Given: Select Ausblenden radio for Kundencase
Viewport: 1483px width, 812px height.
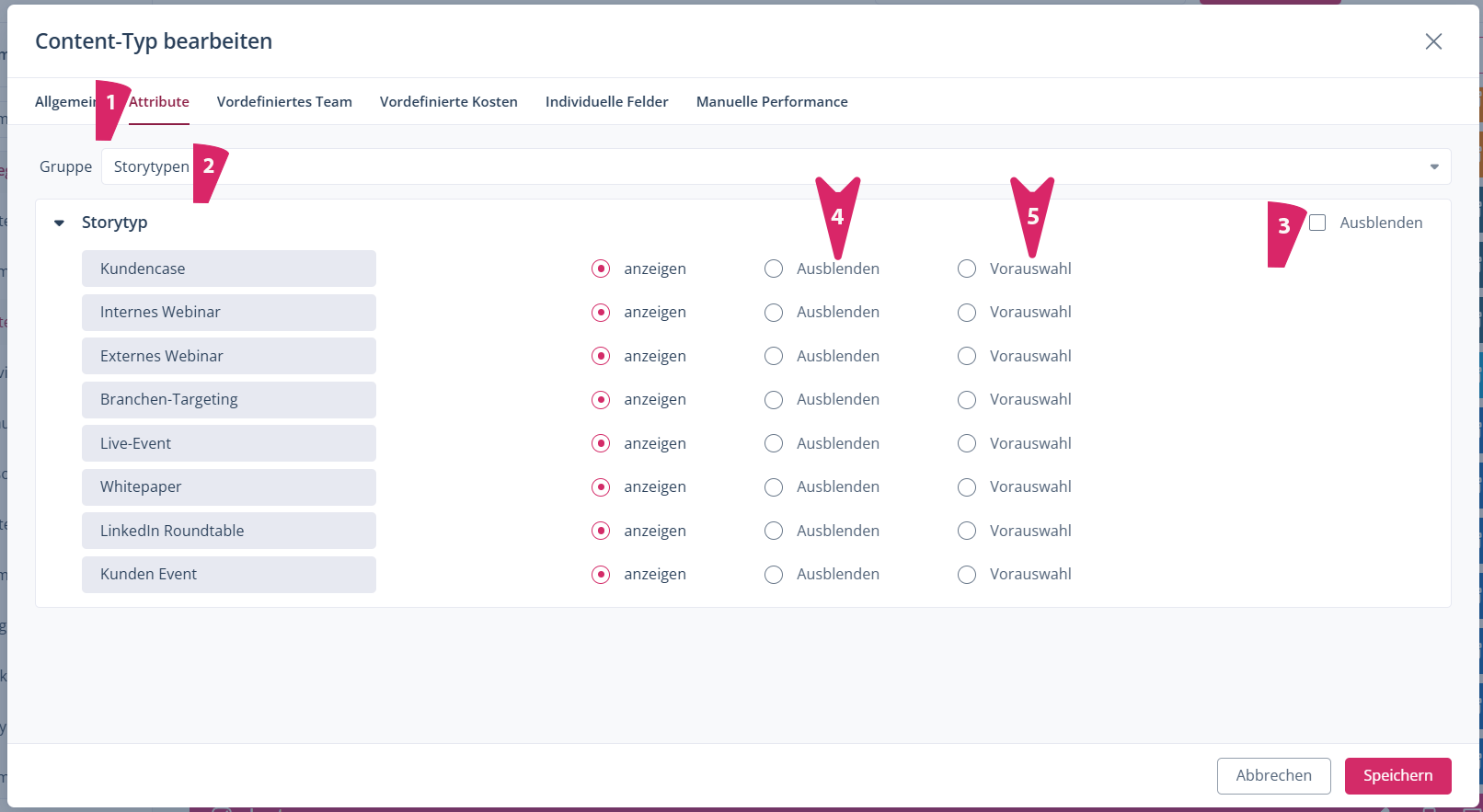Looking at the screenshot, I should (x=774, y=269).
